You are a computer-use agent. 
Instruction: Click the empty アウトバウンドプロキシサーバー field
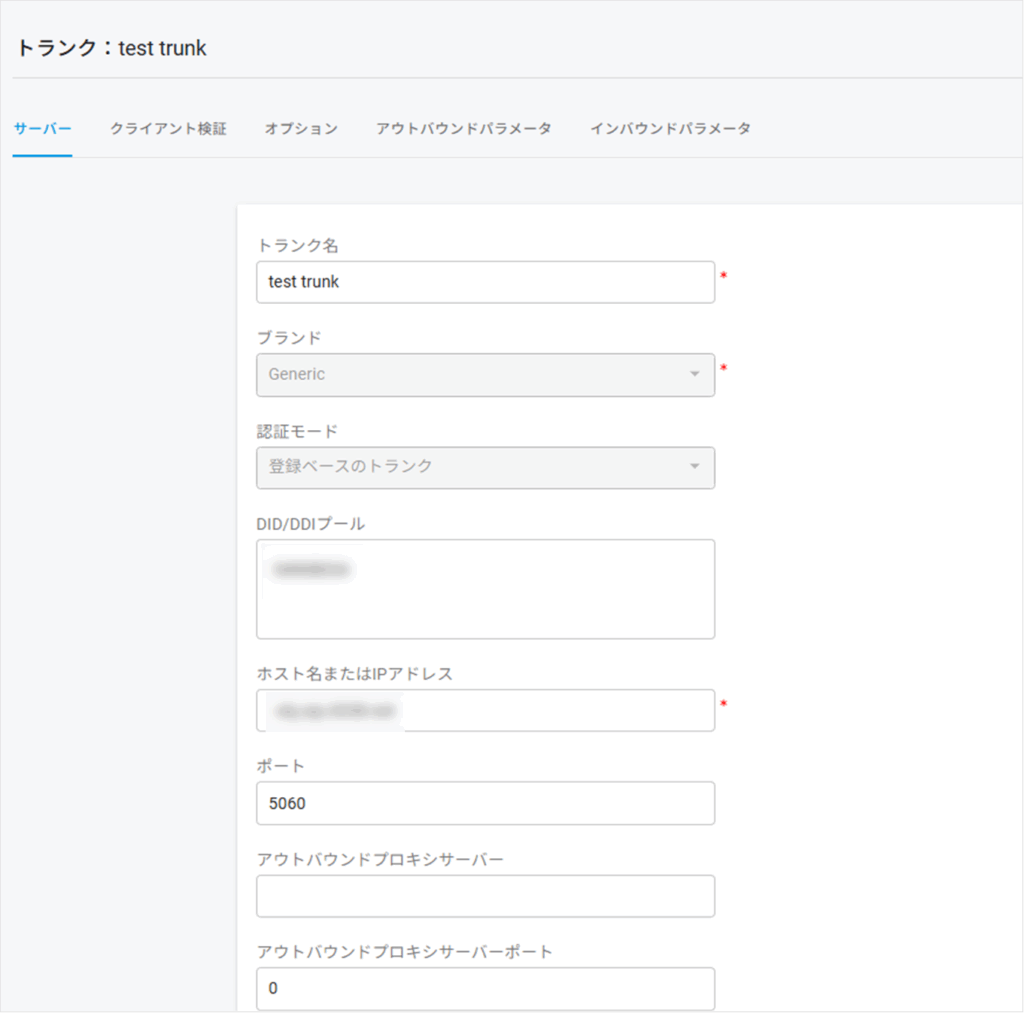(485, 896)
